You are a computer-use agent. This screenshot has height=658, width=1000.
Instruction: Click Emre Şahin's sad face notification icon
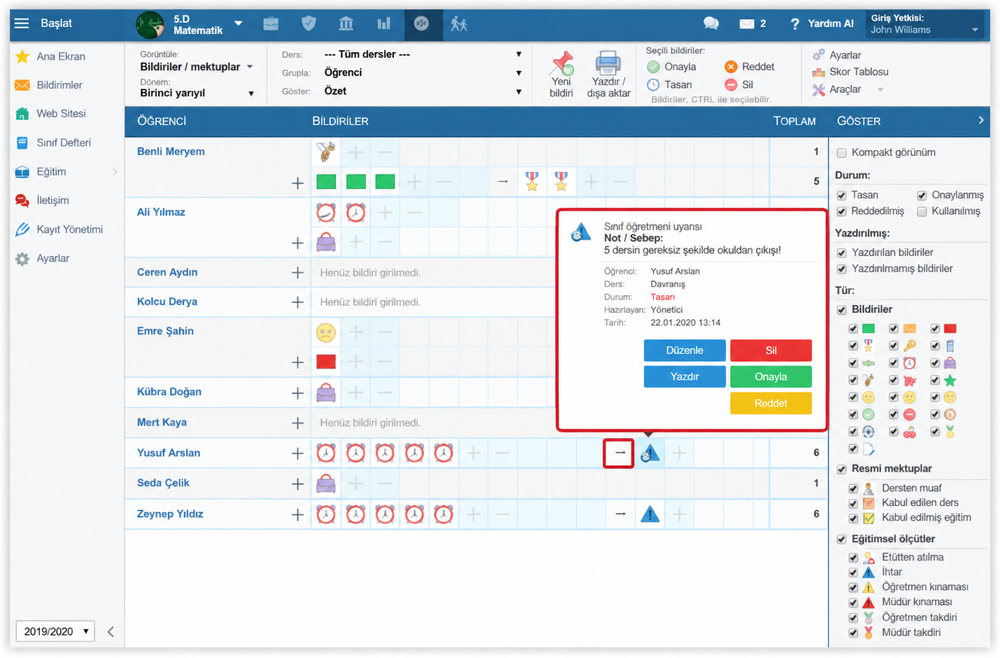(326, 332)
